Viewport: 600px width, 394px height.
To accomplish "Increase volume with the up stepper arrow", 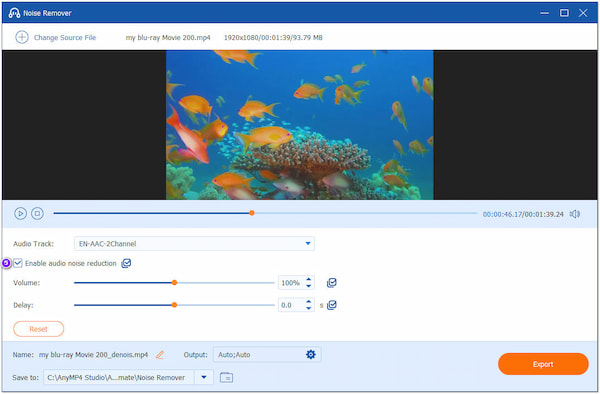I will pos(308,280).
